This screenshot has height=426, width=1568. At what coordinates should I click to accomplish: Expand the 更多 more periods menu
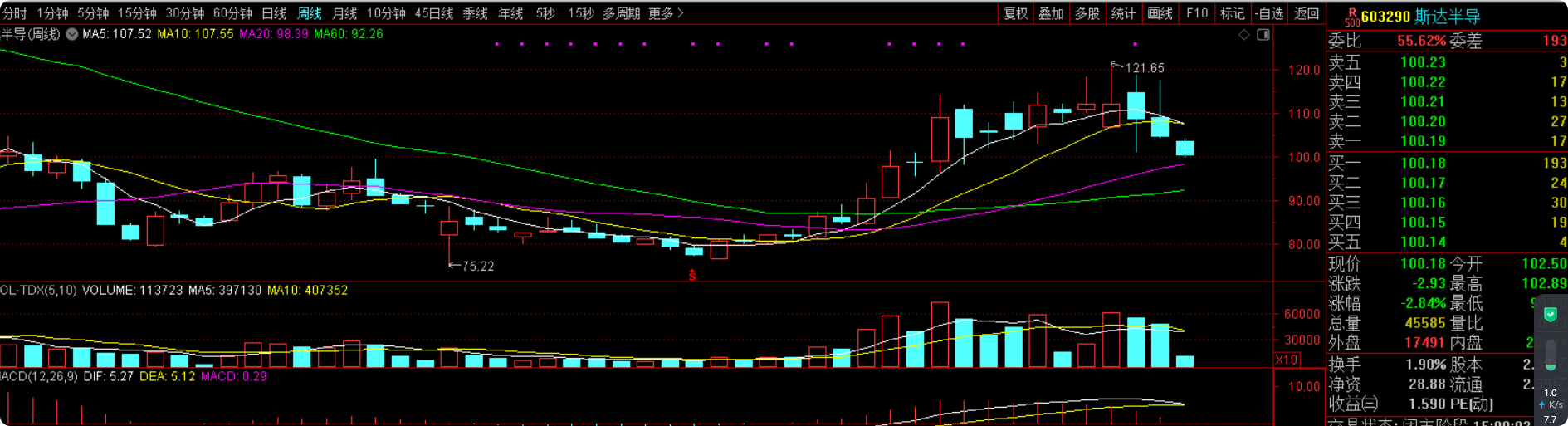(x=666, y=13)
